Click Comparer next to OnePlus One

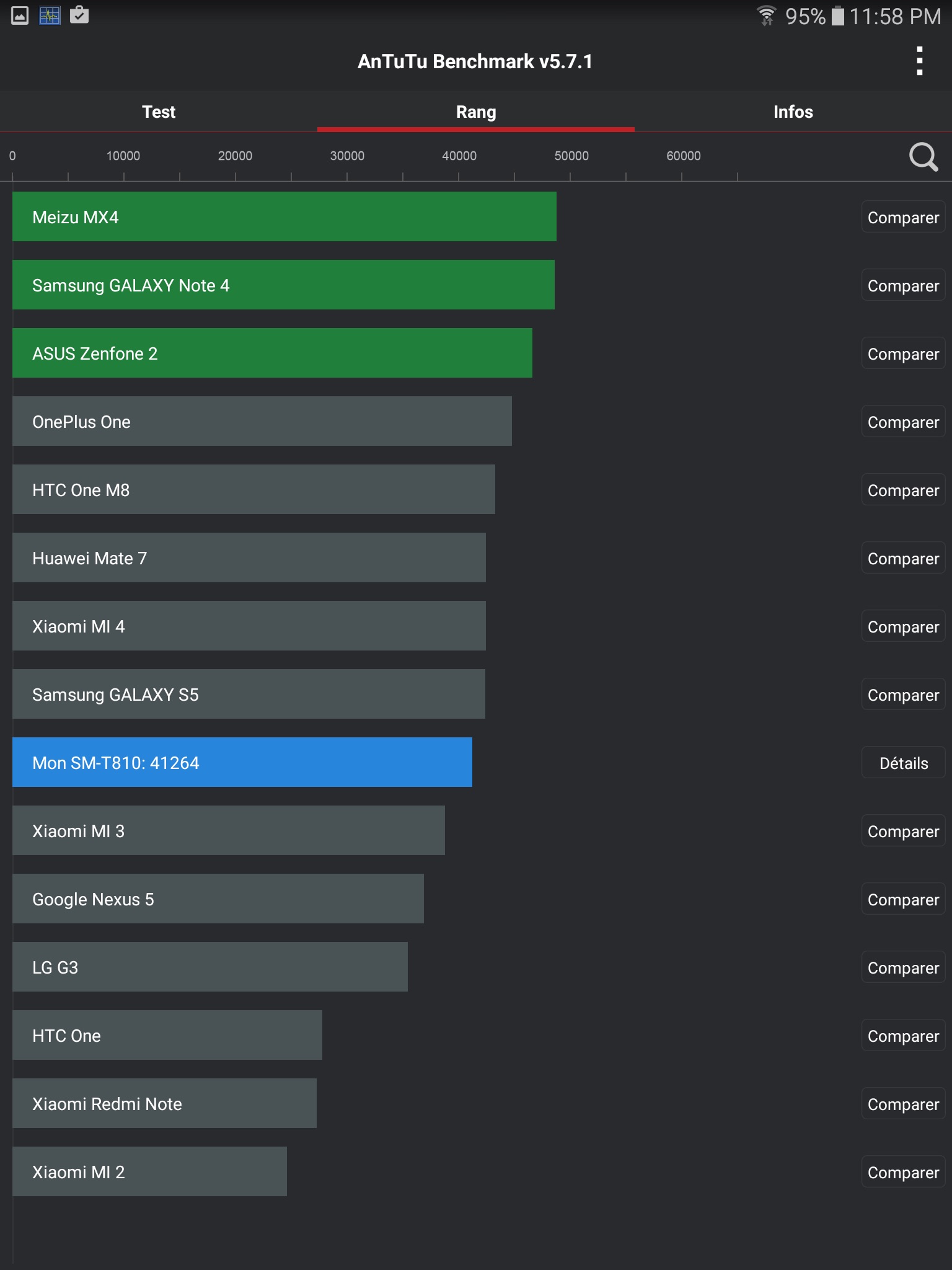903,422
